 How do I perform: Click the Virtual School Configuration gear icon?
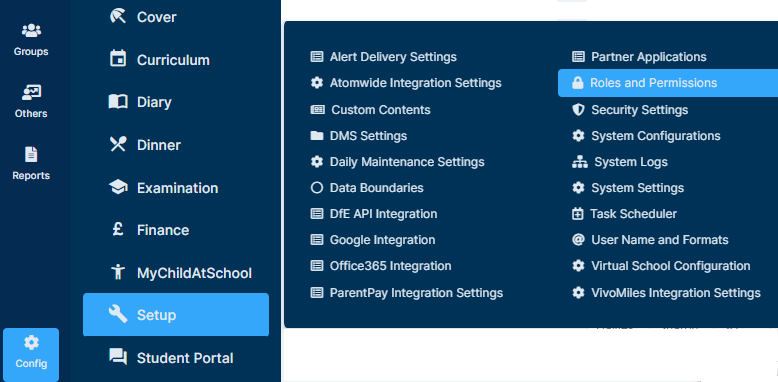pyautogui.click(x=578, y=265)
